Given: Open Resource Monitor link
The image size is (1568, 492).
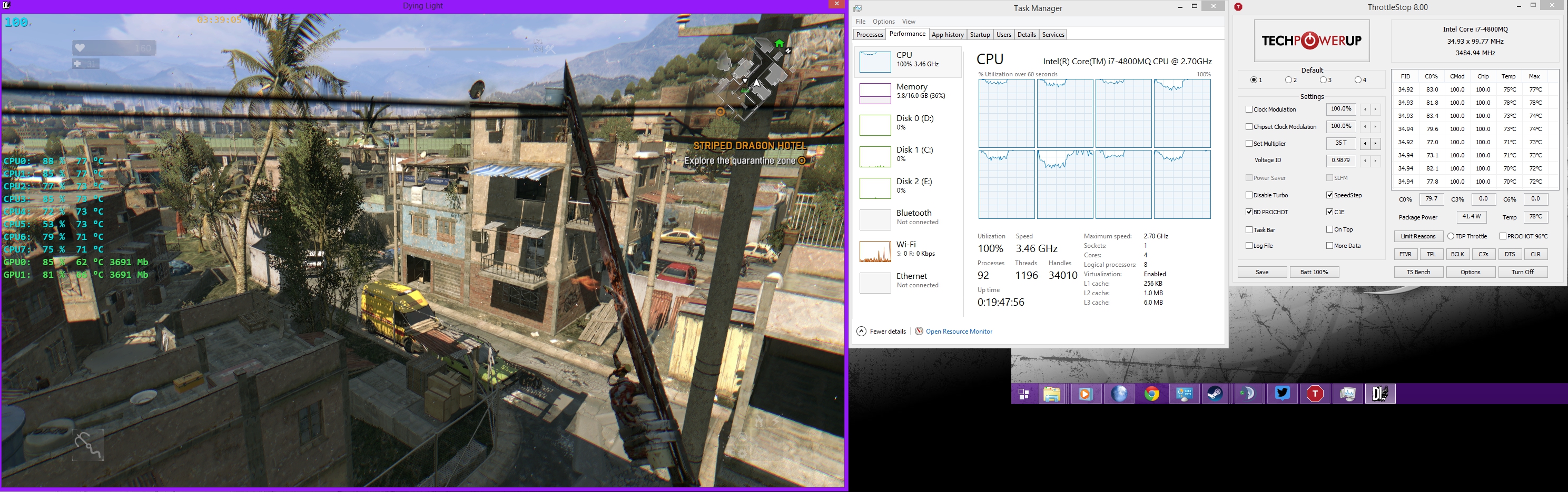Looking at the screenshot, I should [959, 332].
